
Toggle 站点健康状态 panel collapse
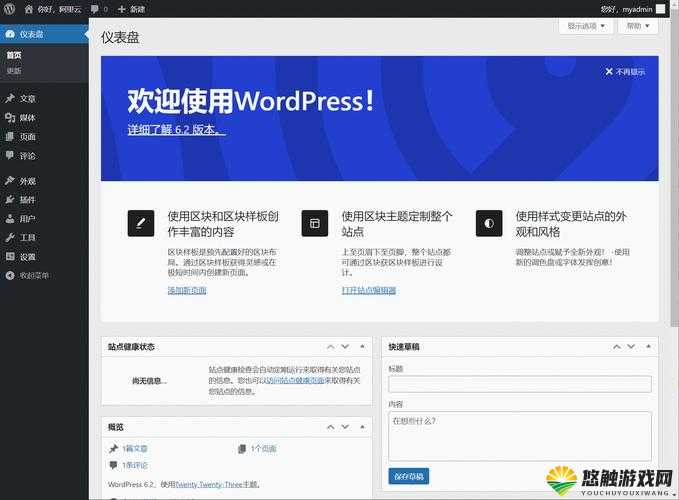(x=362, y=346)
